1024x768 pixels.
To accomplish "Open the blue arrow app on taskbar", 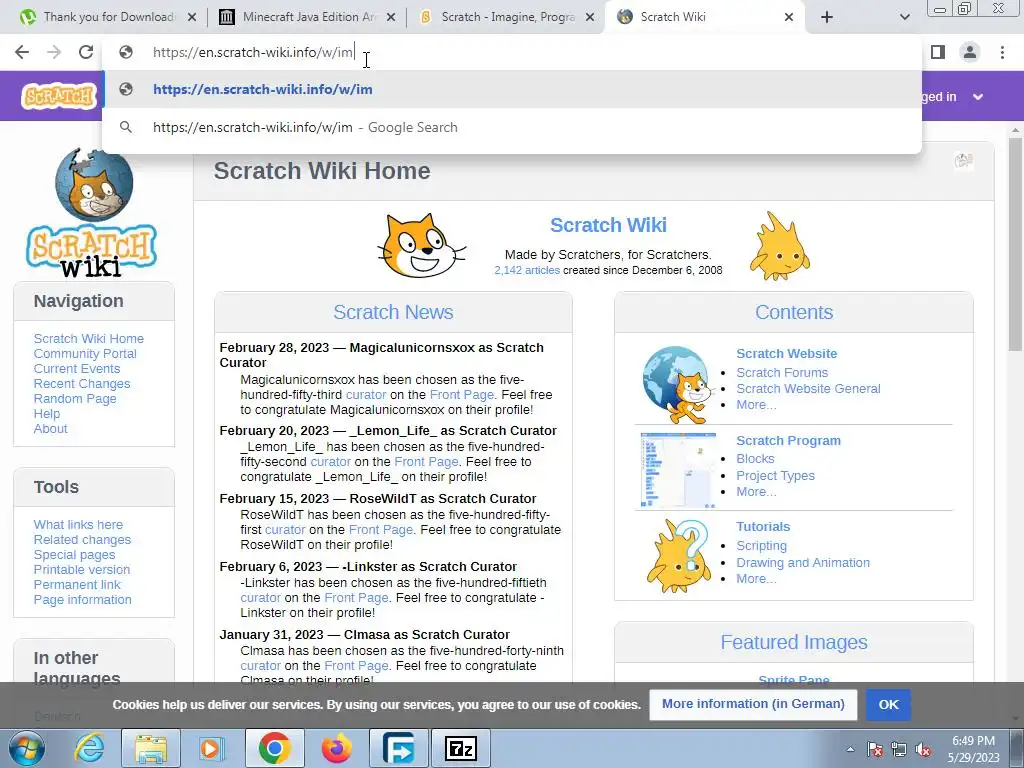I will [x=398, y=748].
